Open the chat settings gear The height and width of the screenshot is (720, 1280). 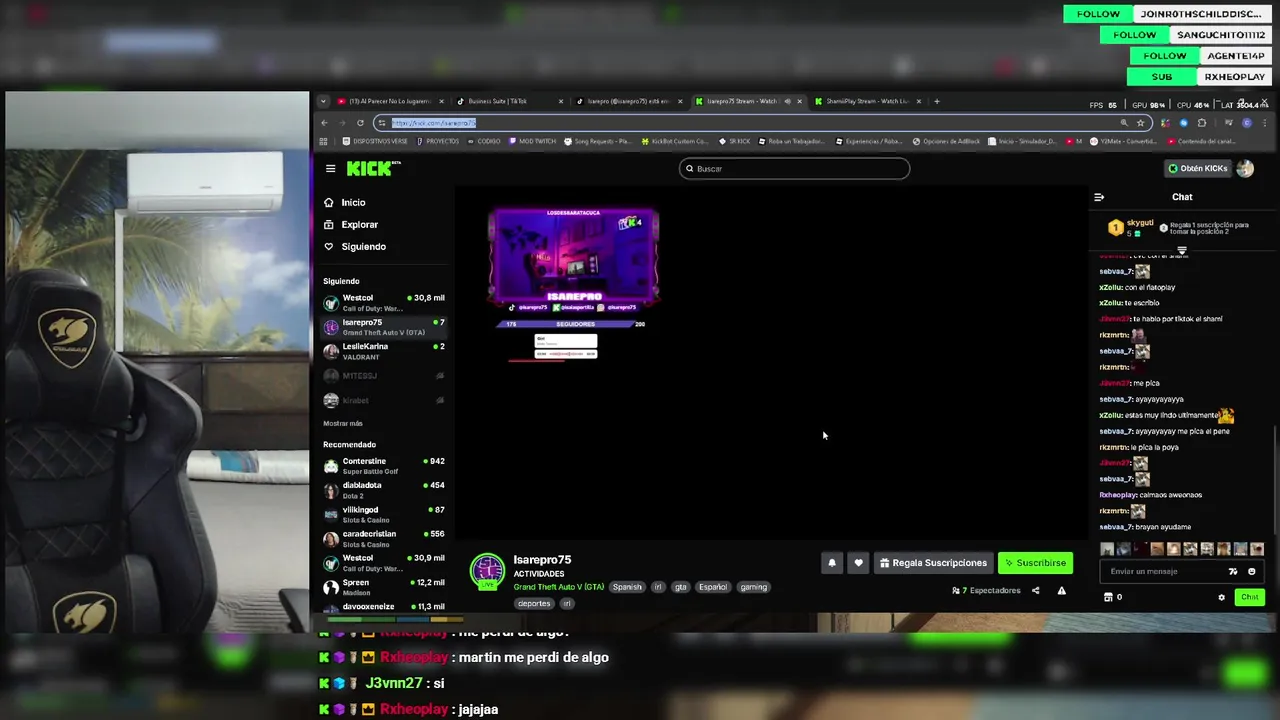(x=1221, y=597)
